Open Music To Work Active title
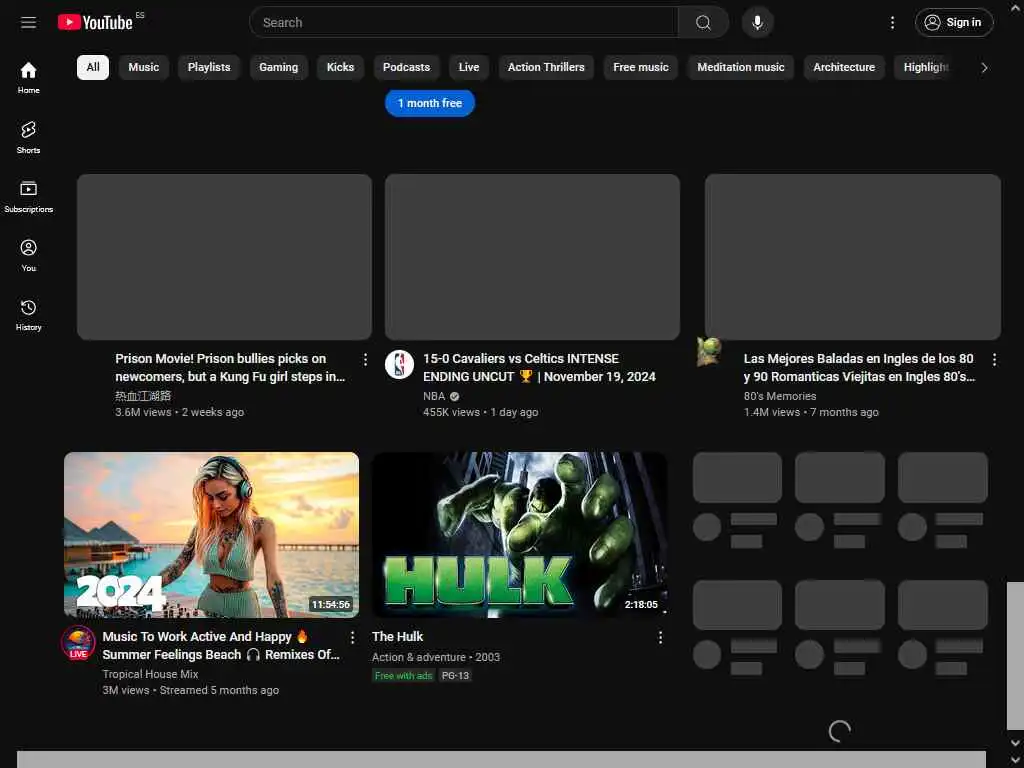The width and height of the screenshot is (1024, 768). [221, 645]
